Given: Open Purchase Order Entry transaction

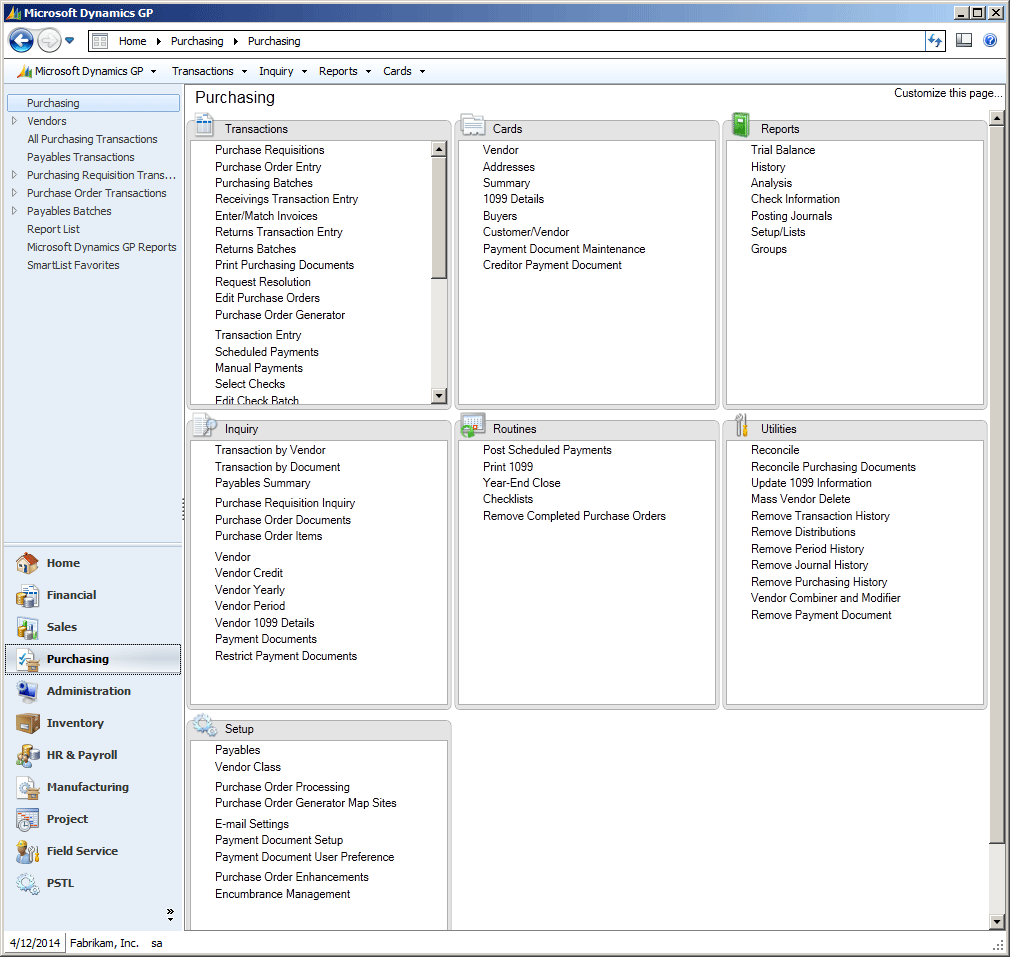Looking at the screenshot, I should point(268,167).
